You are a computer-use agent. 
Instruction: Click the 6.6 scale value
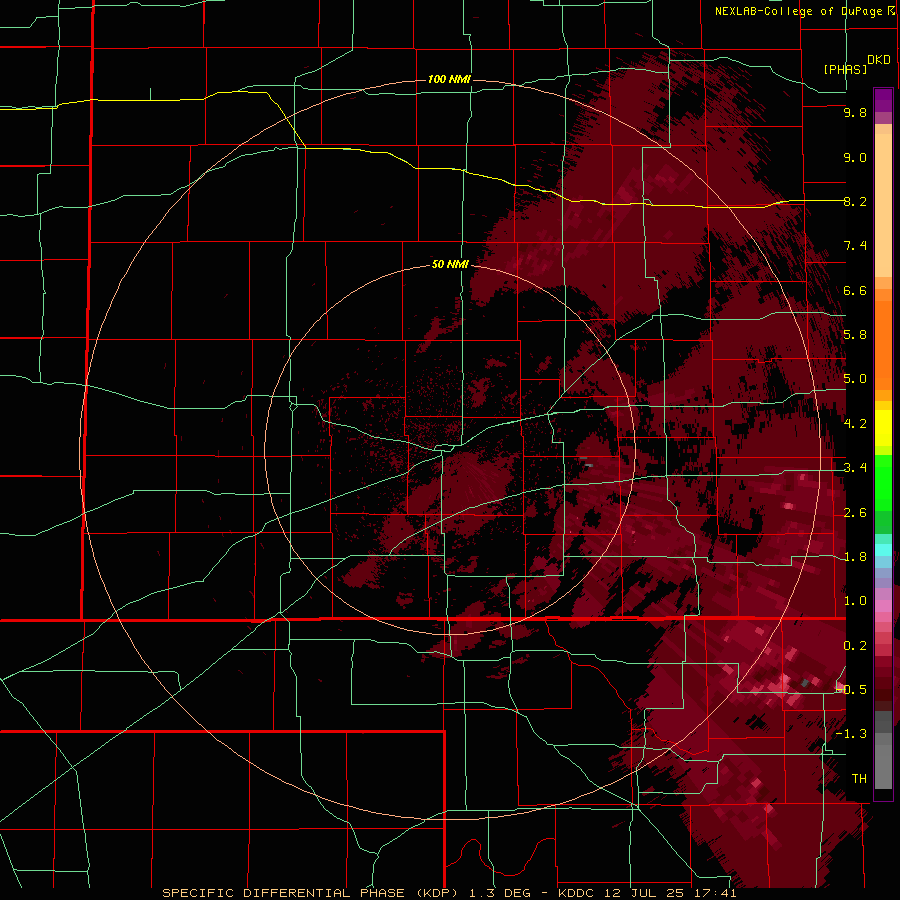(x=855, y=290)
